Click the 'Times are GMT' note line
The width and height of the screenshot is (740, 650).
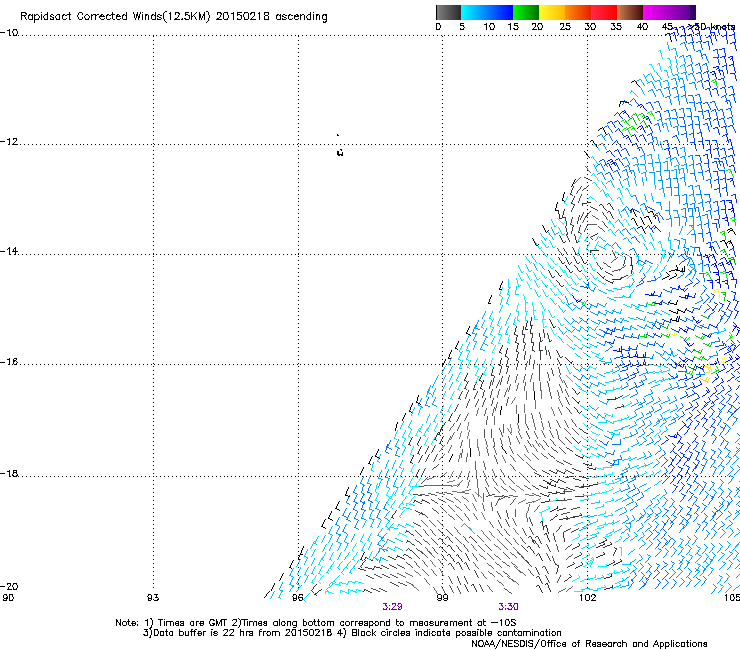[x=315, y=623]
